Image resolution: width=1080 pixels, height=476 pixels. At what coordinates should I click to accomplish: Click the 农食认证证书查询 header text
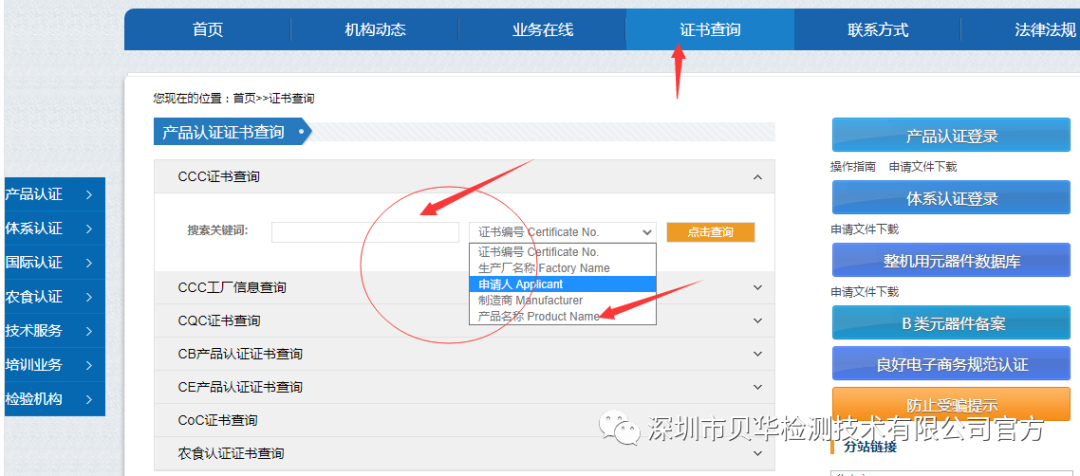(231, 453)
